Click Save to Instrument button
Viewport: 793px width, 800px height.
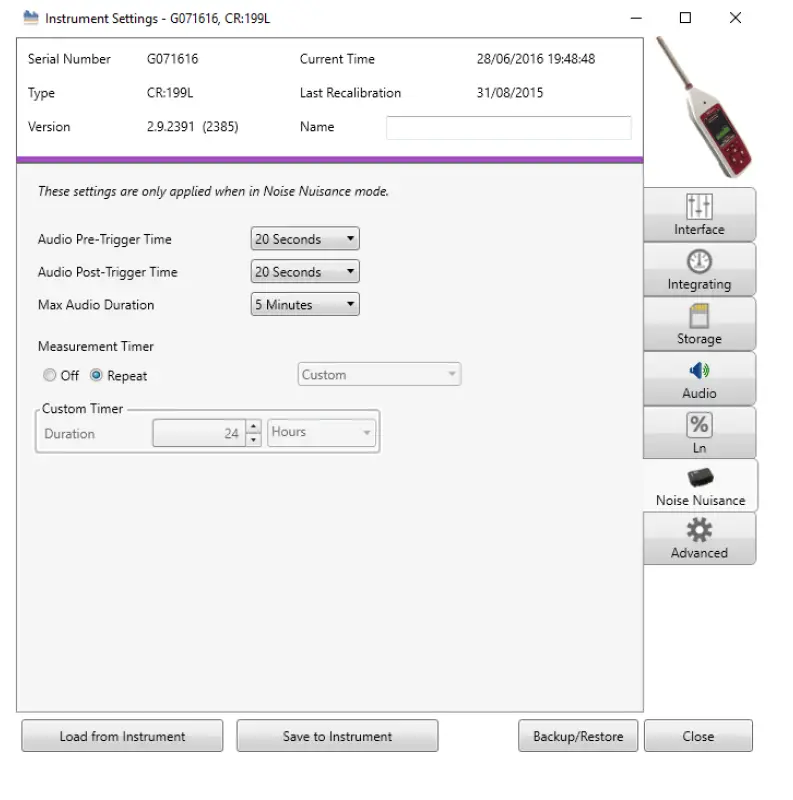point(337,736)
